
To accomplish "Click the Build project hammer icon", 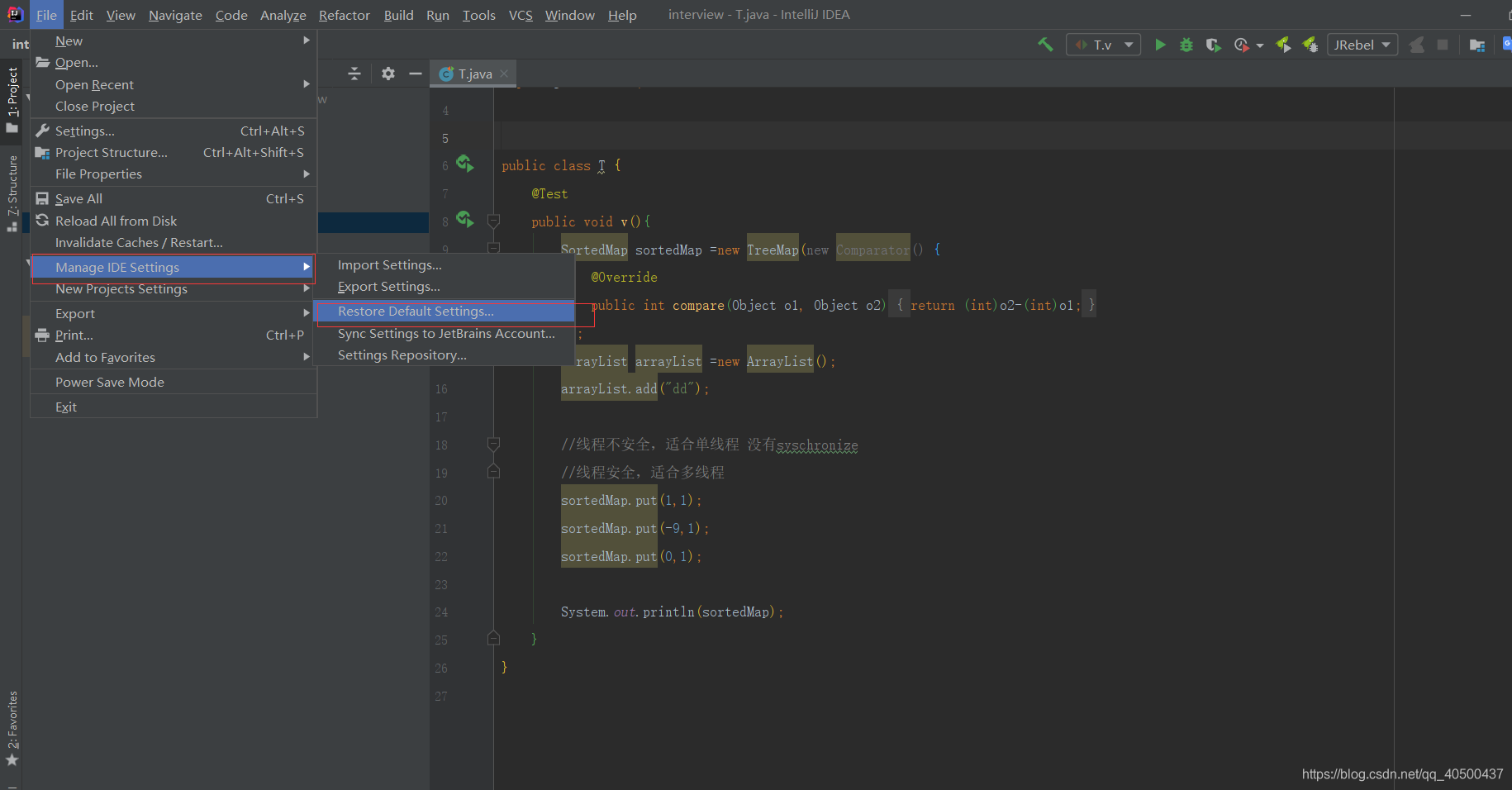I will point(1045,45).
